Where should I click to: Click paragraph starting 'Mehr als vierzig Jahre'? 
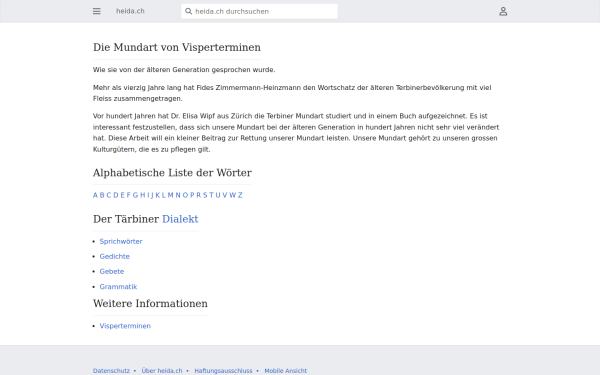pyautogui.click(x=292, y=93)
